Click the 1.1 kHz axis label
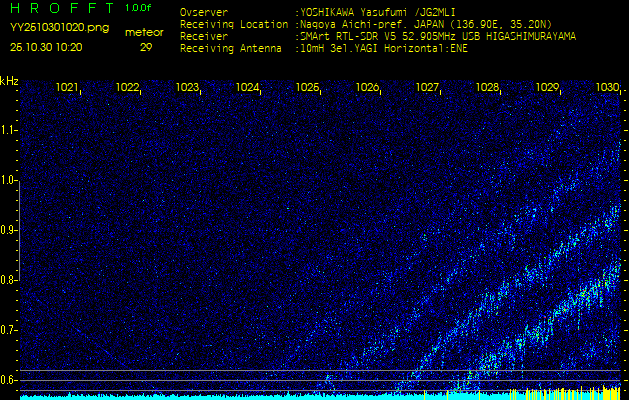This screenshot has height=400, width=629. point(9,130)
